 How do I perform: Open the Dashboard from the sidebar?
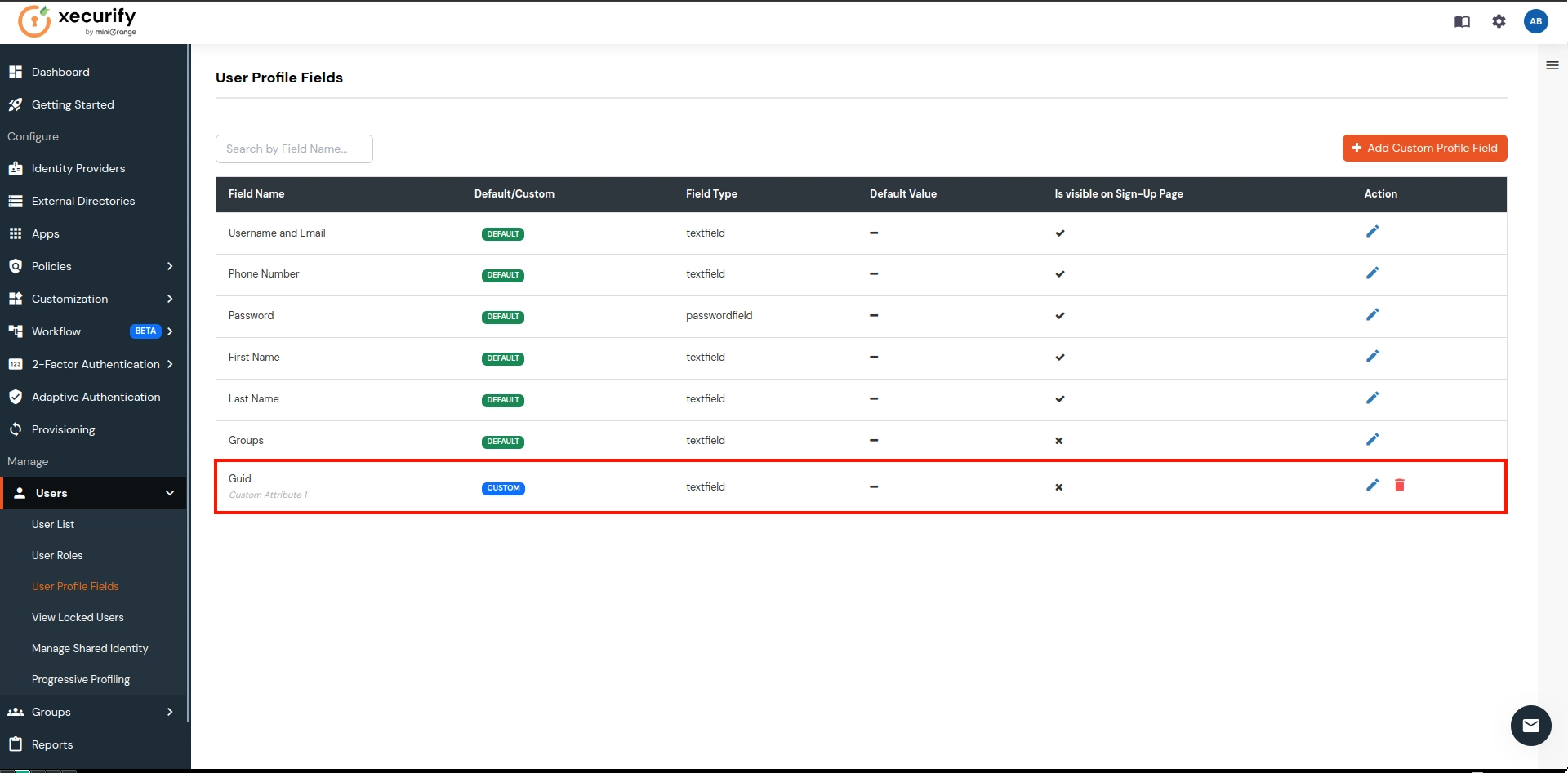(60, 72)
